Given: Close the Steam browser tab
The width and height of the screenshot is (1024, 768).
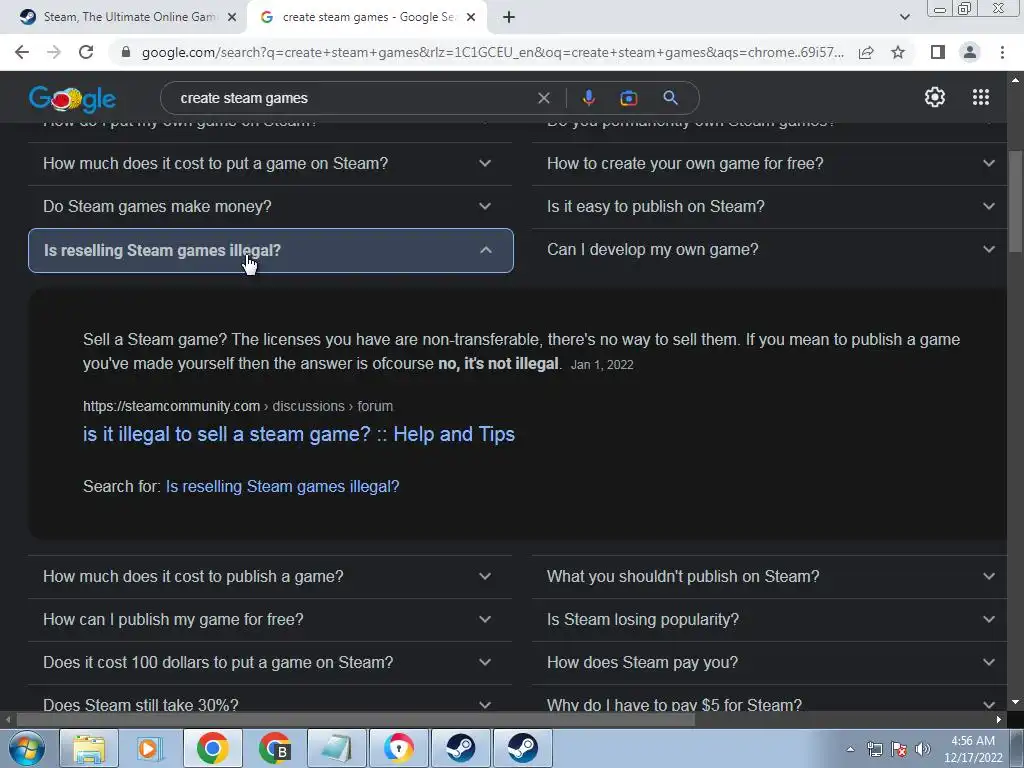Looking at the screenshot, I should tap(232, 17).
